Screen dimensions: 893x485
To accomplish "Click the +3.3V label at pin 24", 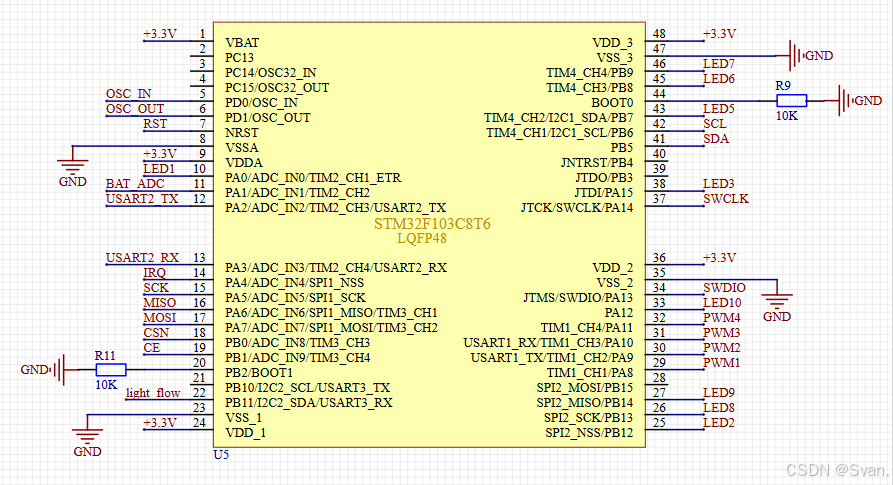I will [159, 423].
